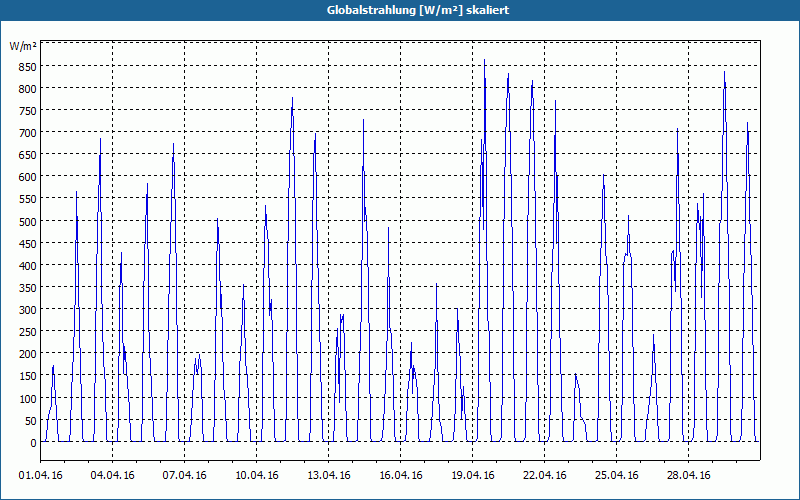Click the 50 y-axis value
The height and width of the screenshot is (500, 800).
[x=31, y=421]
